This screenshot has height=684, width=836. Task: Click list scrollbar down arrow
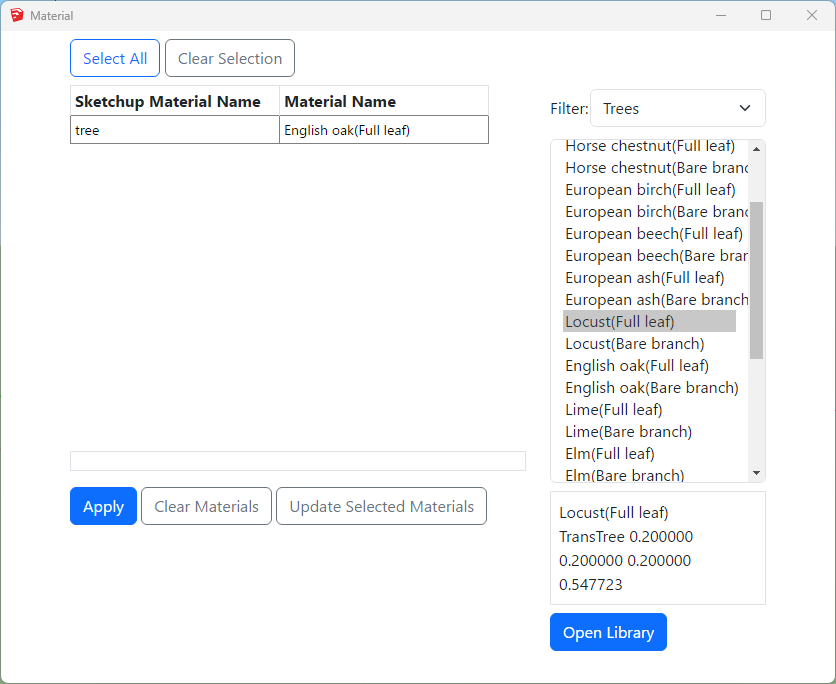tap(756, 473)
